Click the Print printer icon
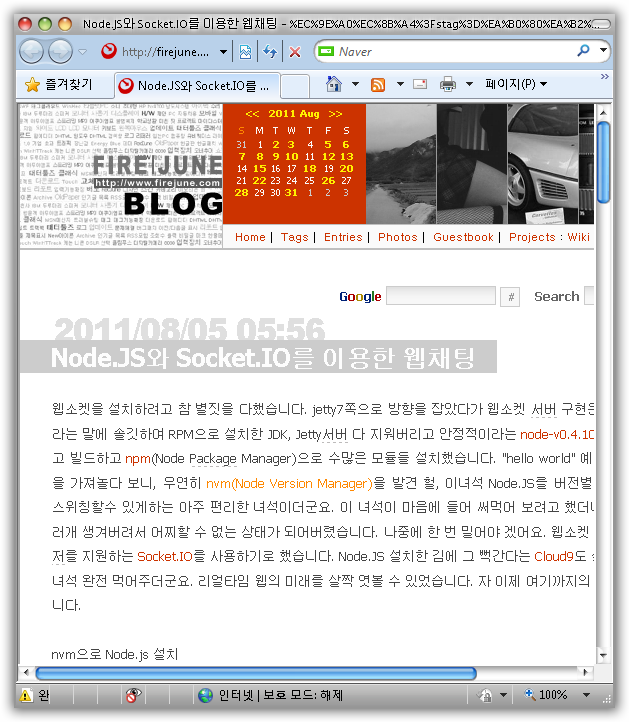The width and height of the screenshot is (629, 722). click(448, 84)
